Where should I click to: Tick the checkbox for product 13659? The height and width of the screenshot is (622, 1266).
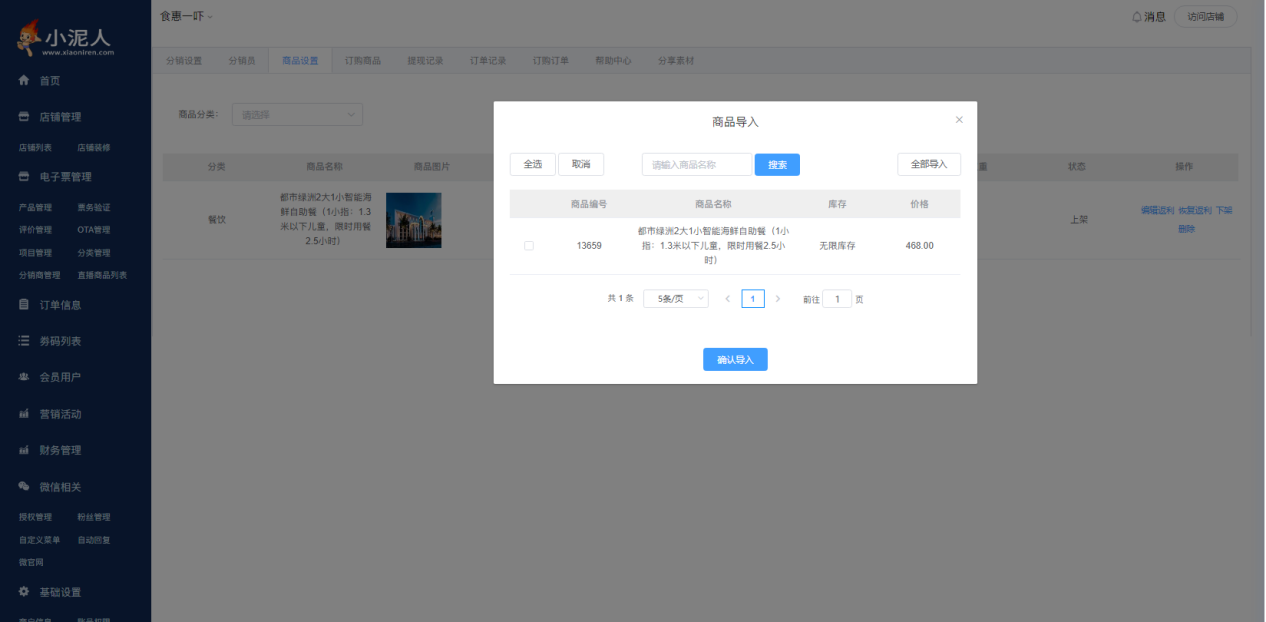(x=529, y=246)
